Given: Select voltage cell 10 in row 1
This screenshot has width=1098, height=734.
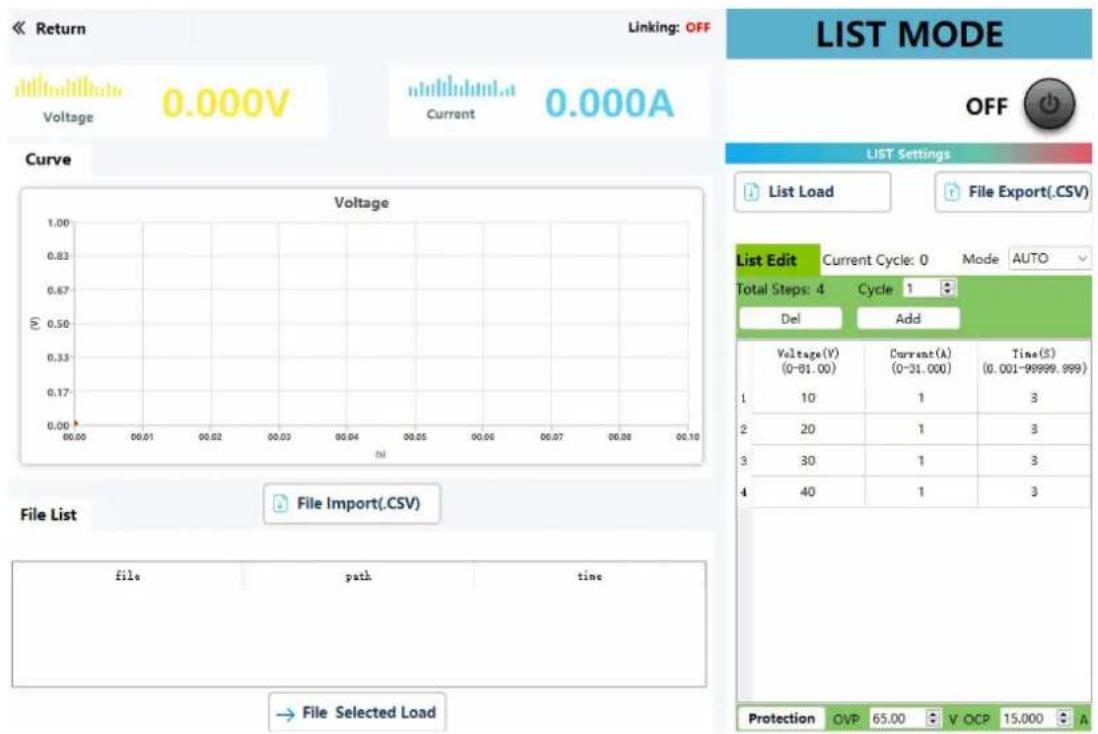Looking at the screenshot, I should coord(808,398).
